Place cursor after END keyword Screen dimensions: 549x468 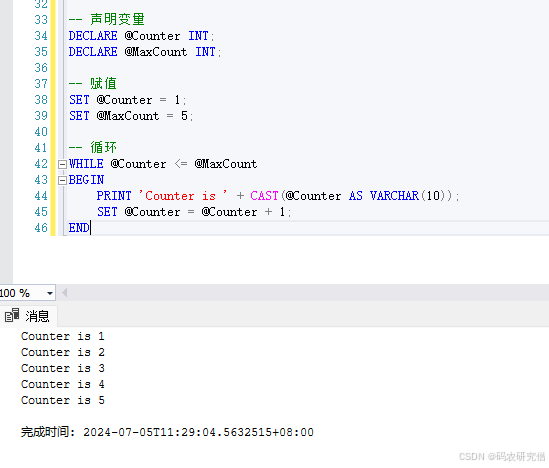[90, 228]
